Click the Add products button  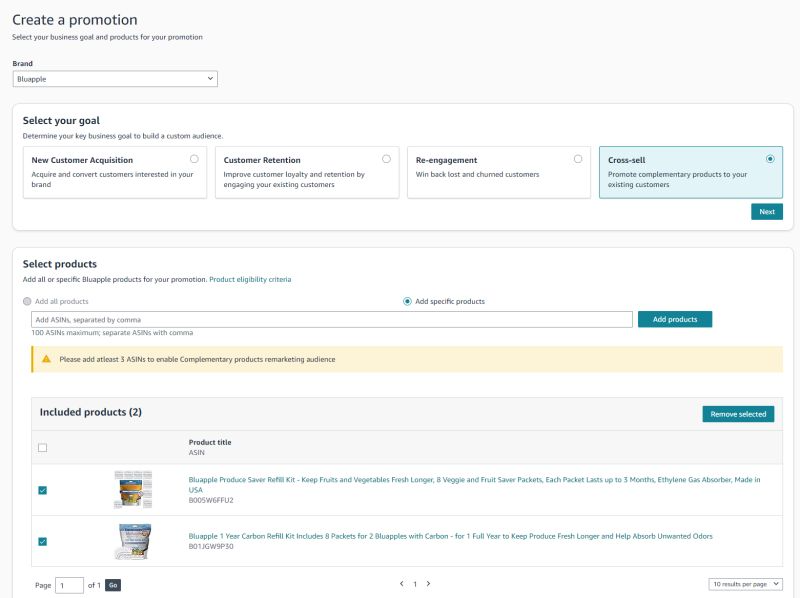point(674,319)
